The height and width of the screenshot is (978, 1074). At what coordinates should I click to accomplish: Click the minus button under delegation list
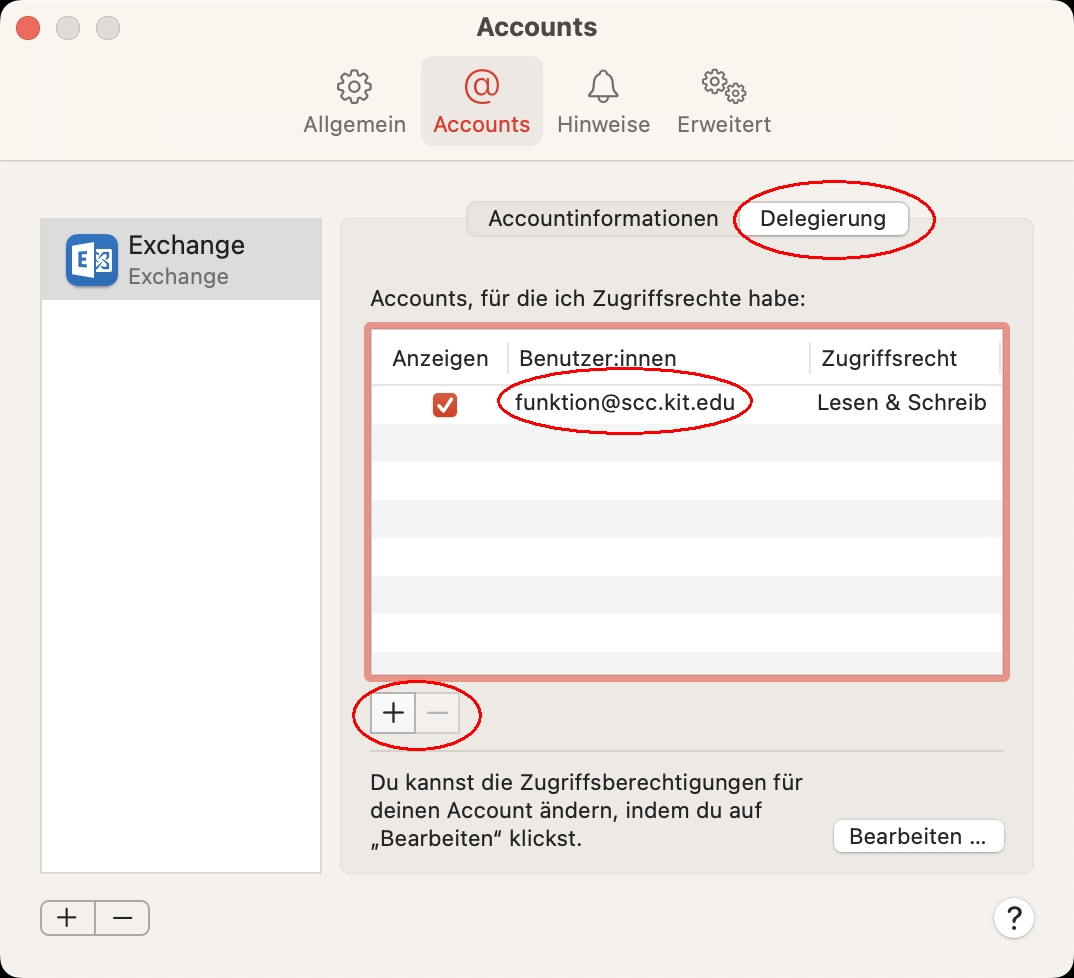pyautogui.click(x=437, y=713)
